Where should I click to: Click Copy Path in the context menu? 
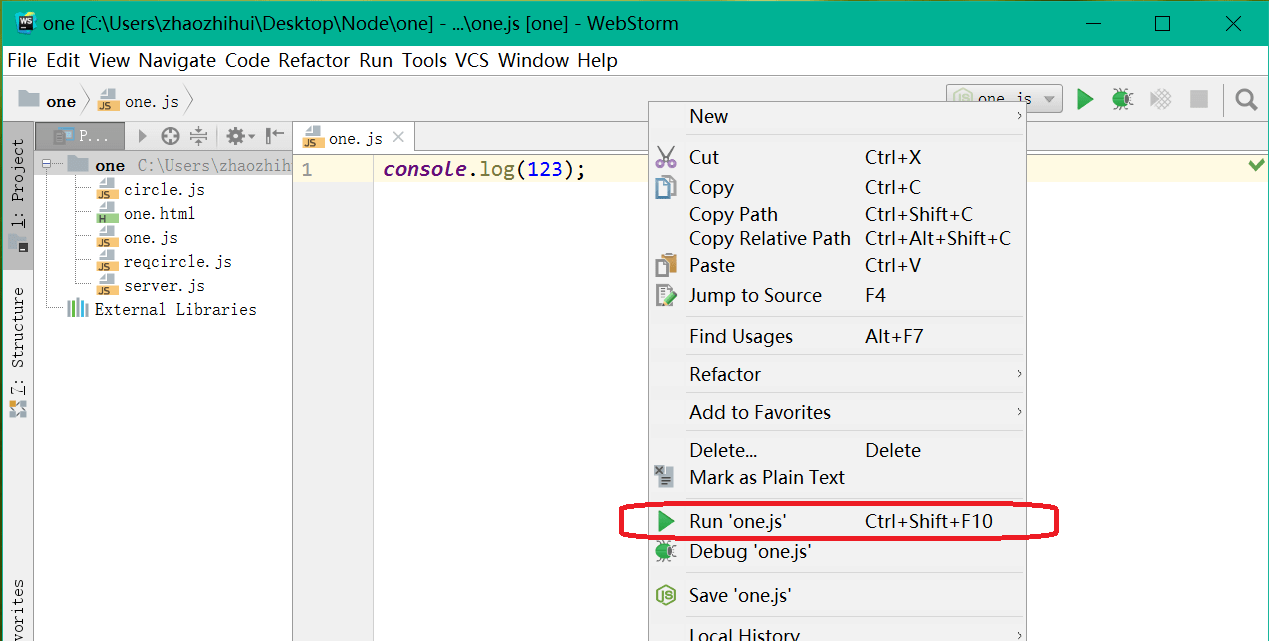tap(735, 214)
